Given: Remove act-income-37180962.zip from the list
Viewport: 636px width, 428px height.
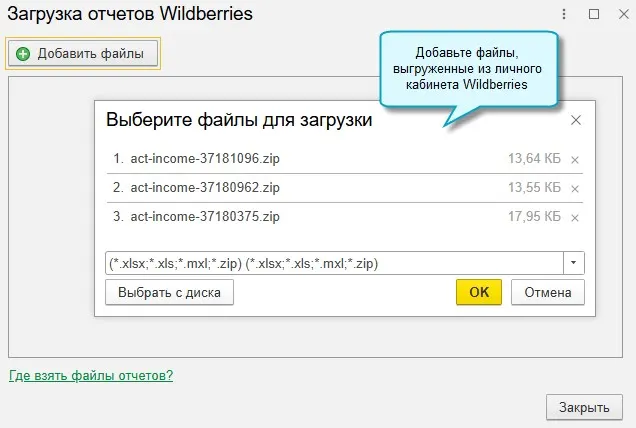Looking at the screenshot, I should click(575, 189).
